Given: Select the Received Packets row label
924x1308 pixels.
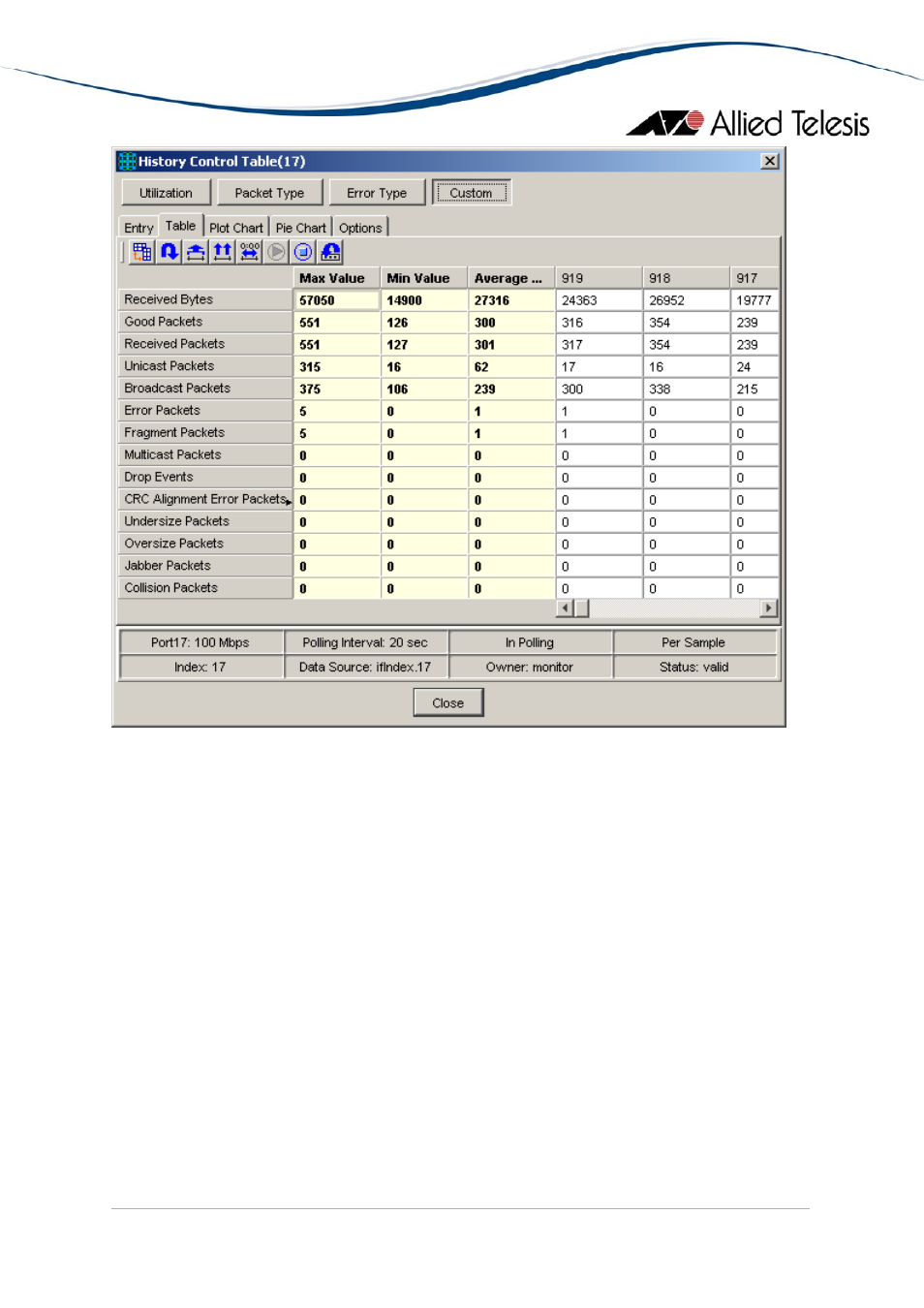Looking at the screenshot, I should (x=205, y=344).
